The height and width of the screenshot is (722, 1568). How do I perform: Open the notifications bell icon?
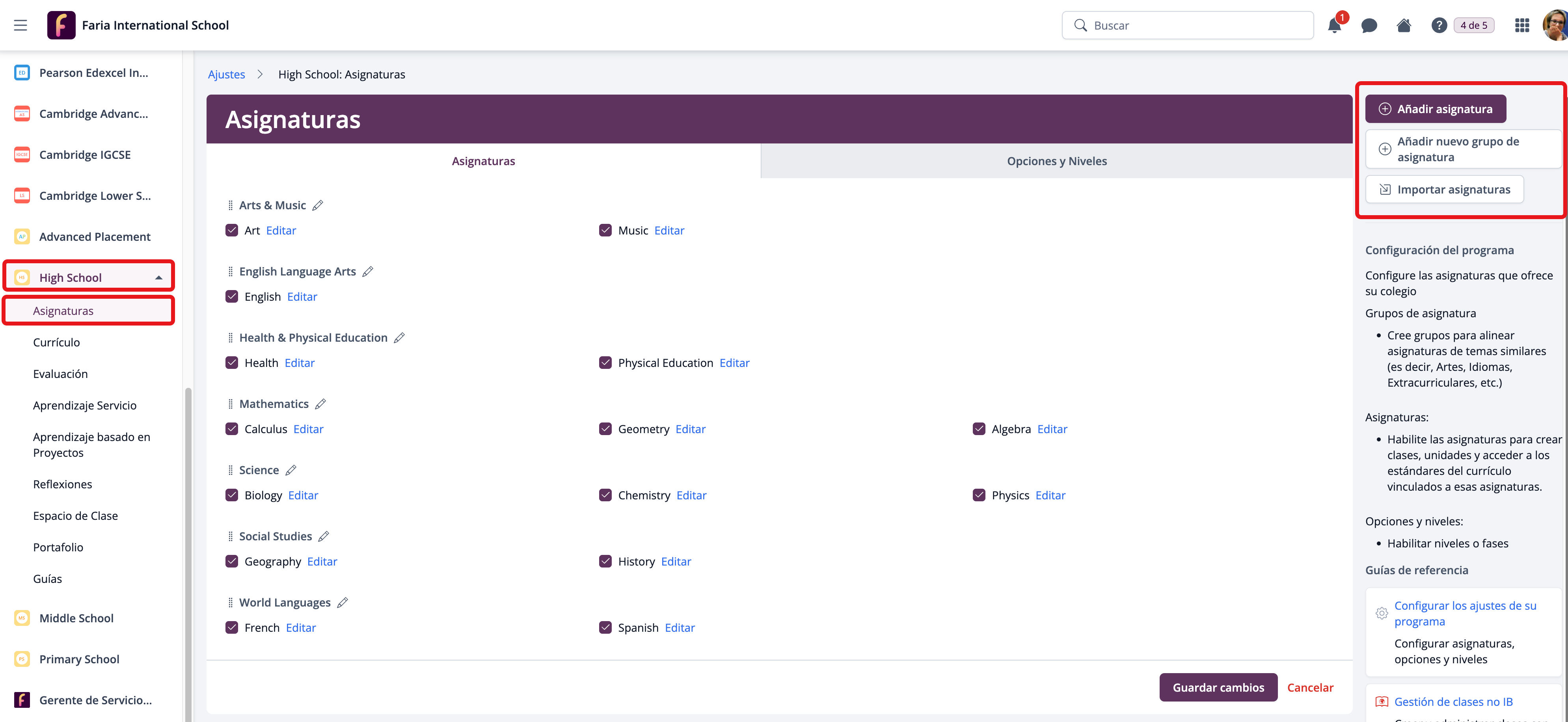pyautogui.click(x=1333, y=26)
